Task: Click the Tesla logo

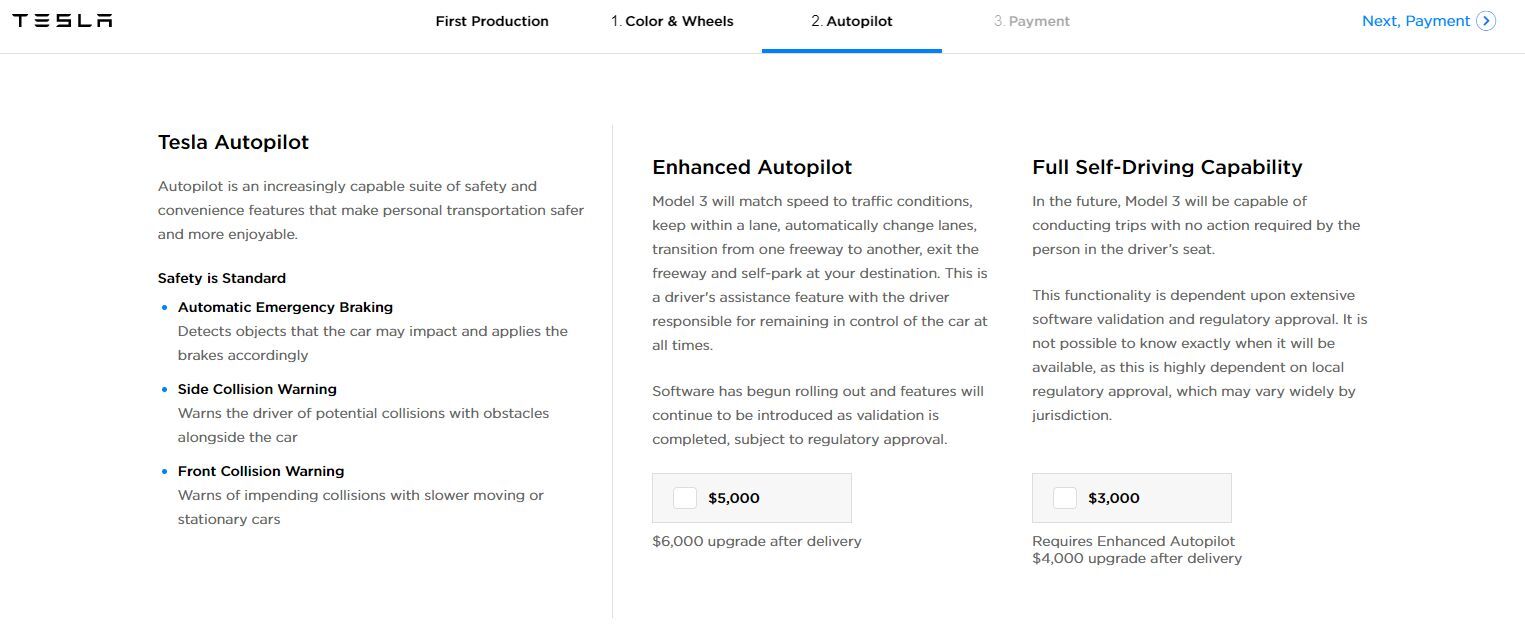Action: tap(62, 21)
